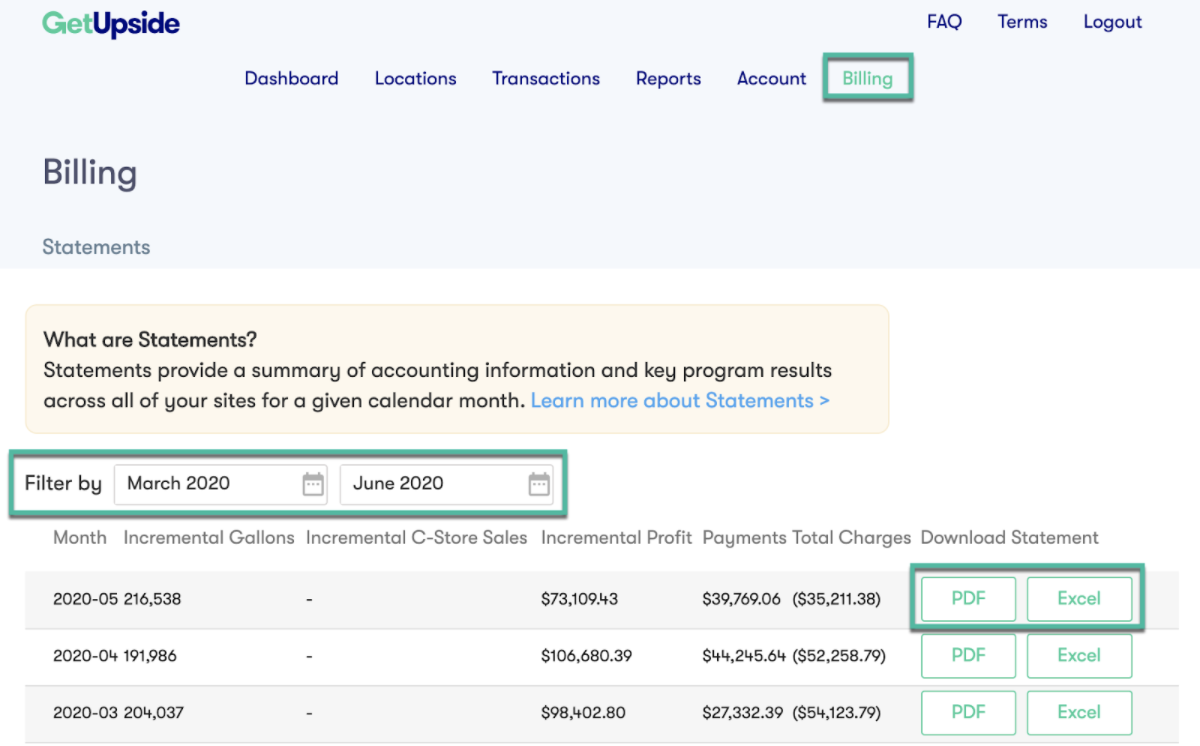
Task: Click Logout to sign out
Action: pos(1112,21)
